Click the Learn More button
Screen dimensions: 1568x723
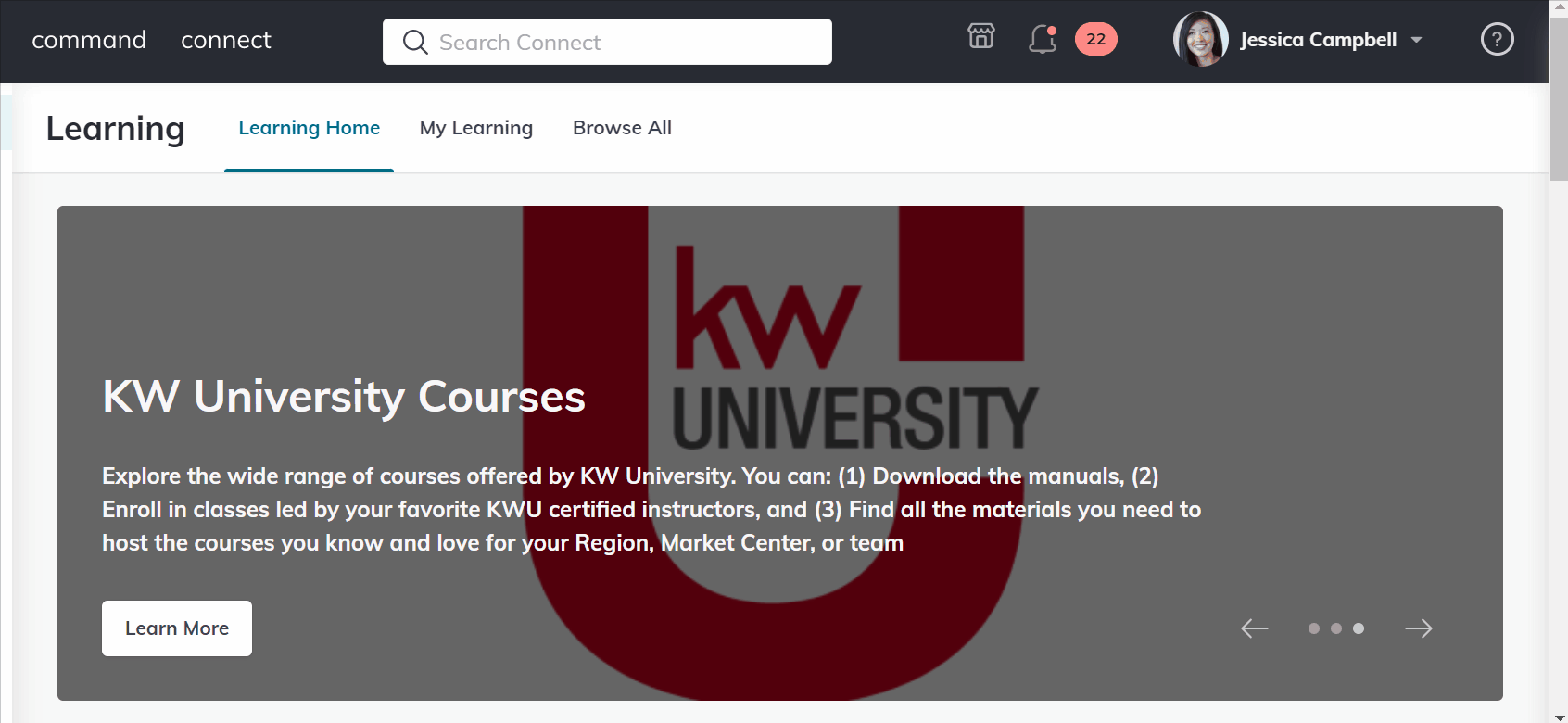[177, 628]
